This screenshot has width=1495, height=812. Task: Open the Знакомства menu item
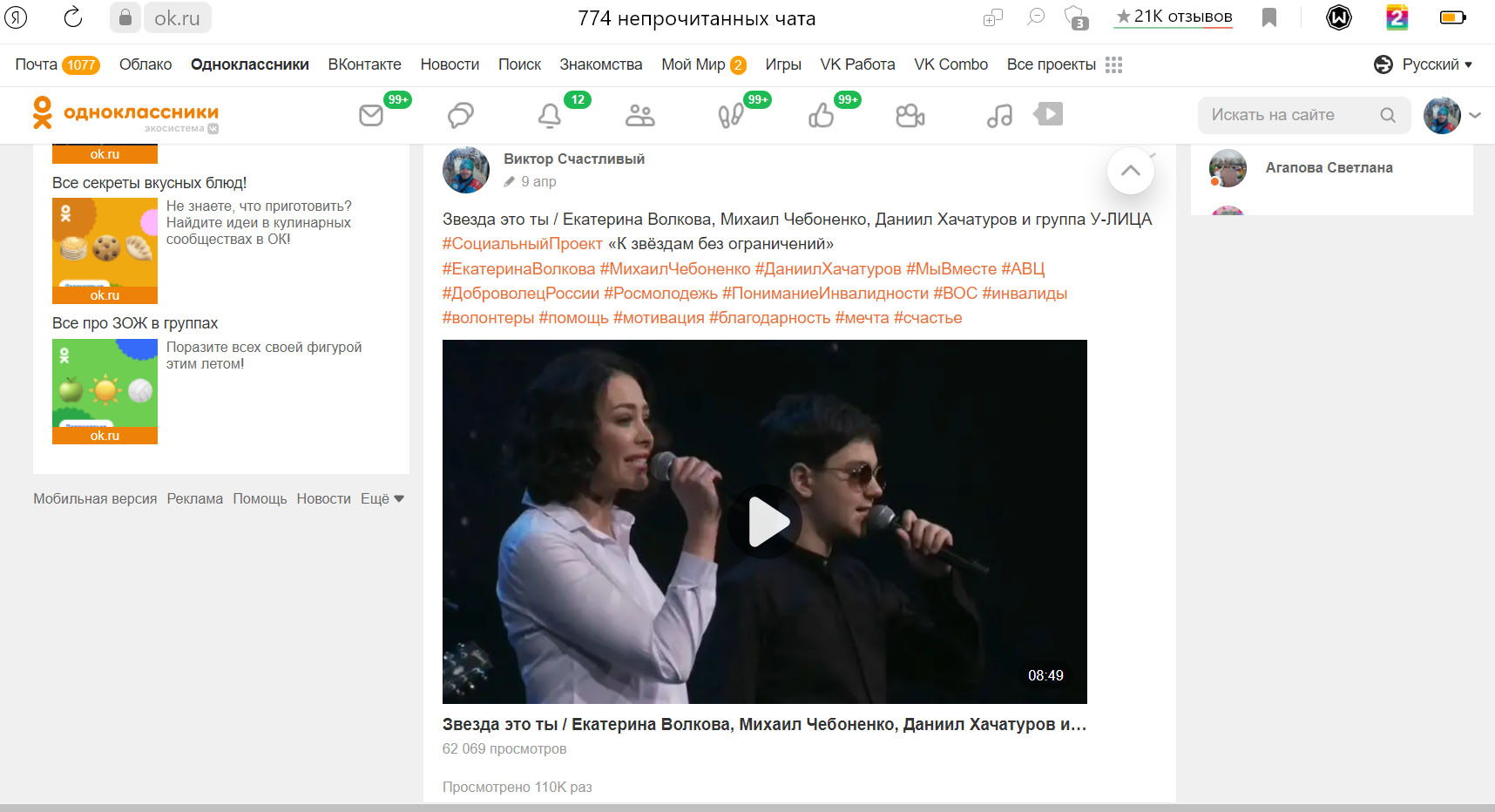point(600,64)
